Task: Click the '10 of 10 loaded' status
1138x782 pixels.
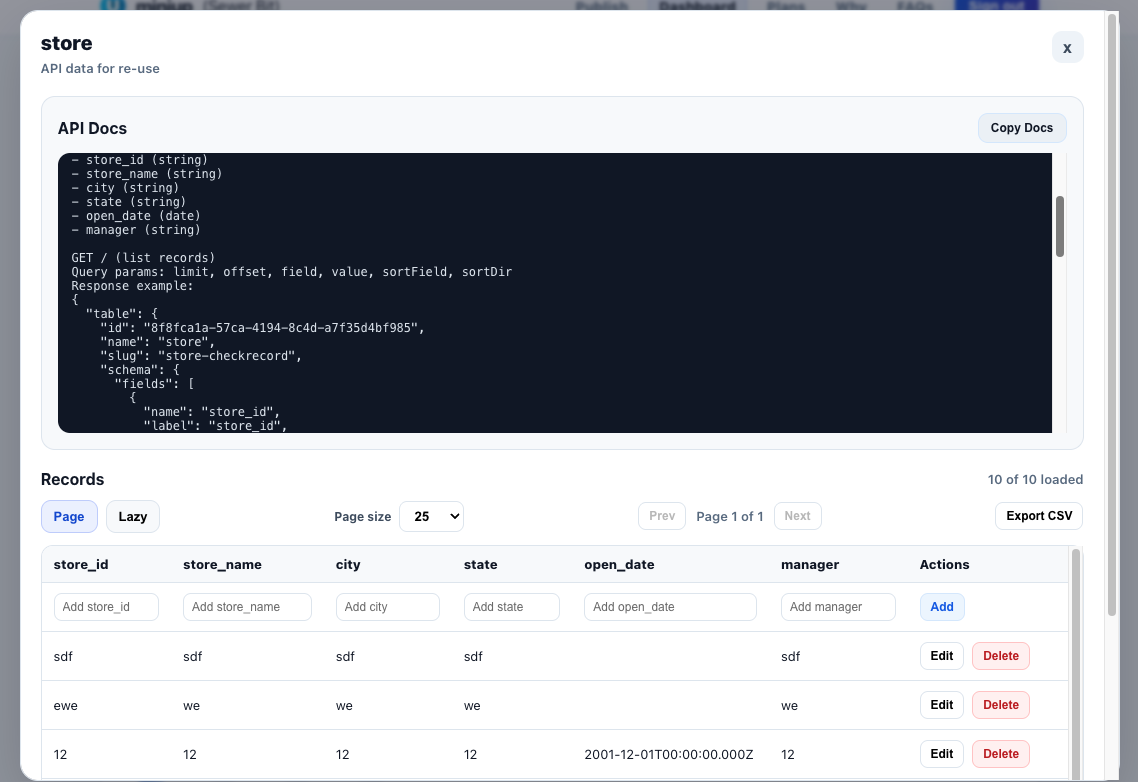Action: 1035,479
